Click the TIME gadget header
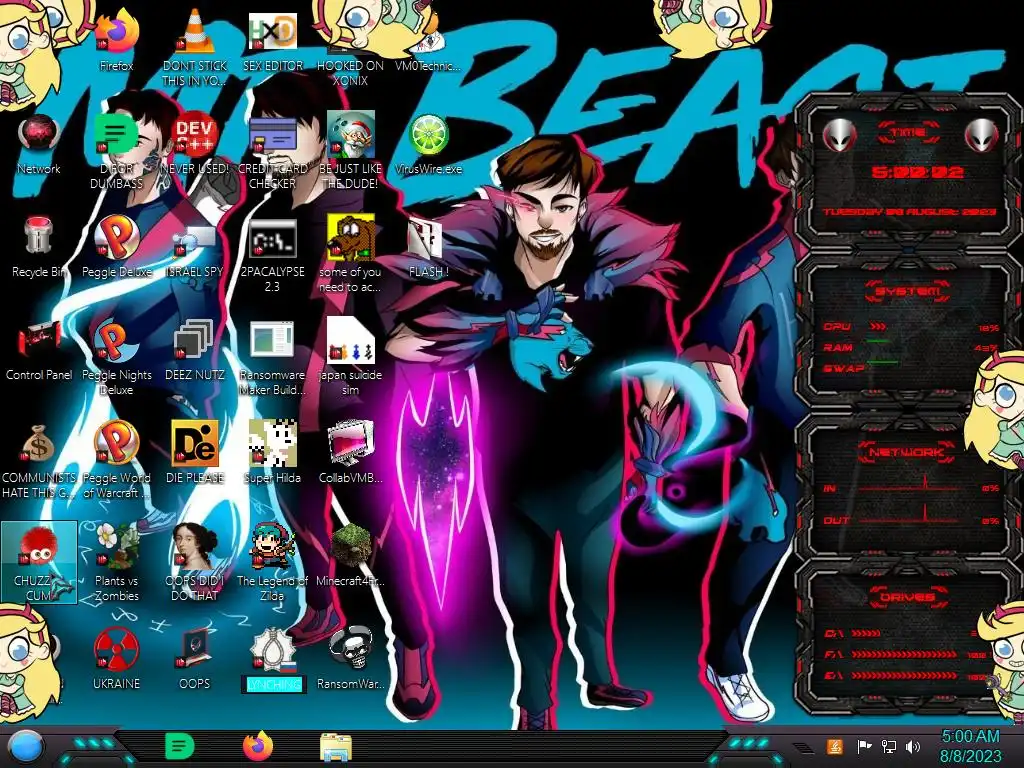The image size is (1024, 768). (x=908, y=133)
